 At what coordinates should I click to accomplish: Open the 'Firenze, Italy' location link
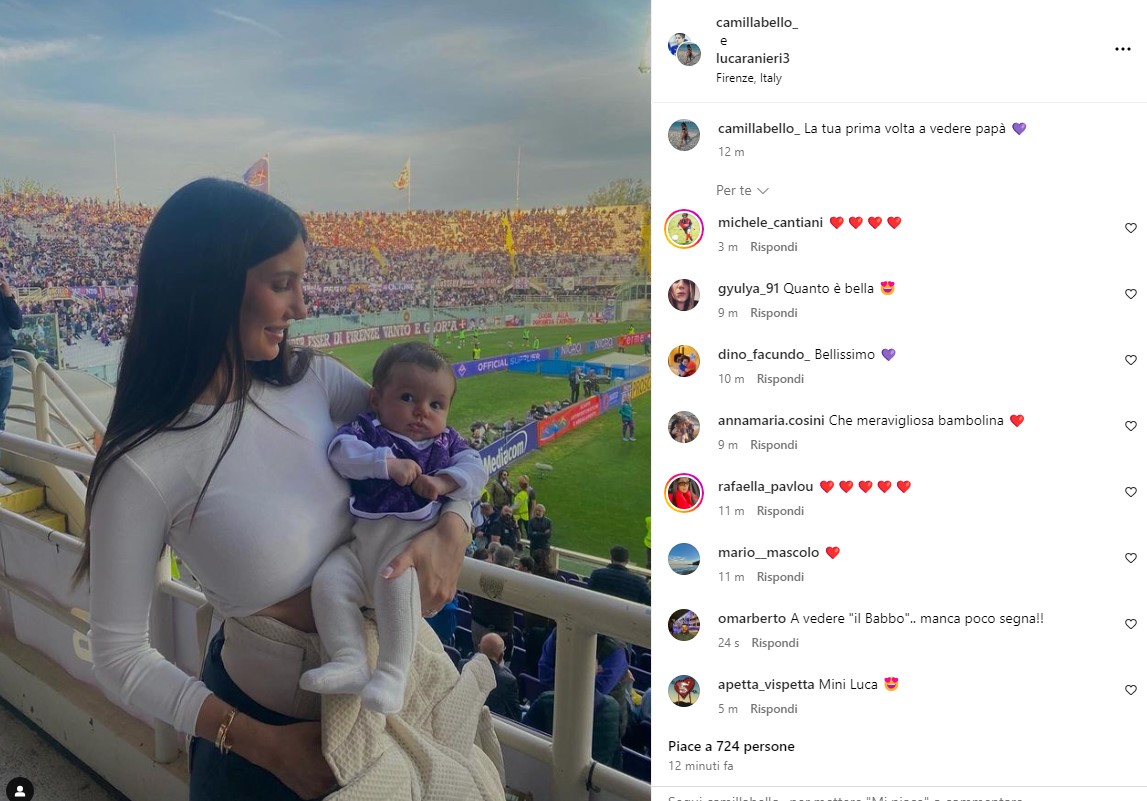coord(748,78)
